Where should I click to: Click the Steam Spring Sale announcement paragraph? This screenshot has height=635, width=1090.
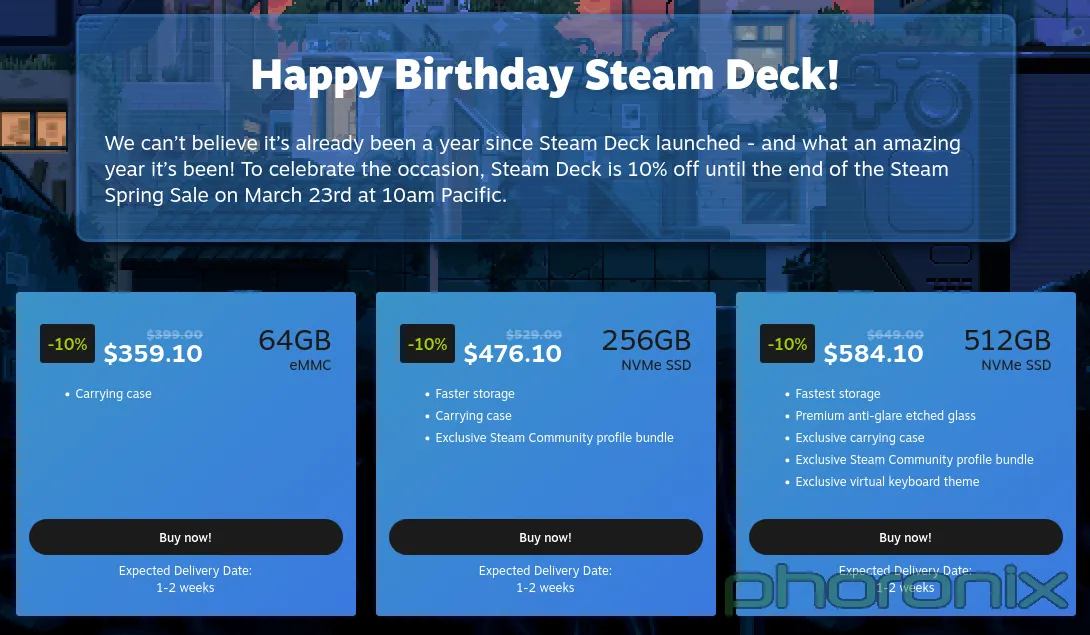coord(532,169)
